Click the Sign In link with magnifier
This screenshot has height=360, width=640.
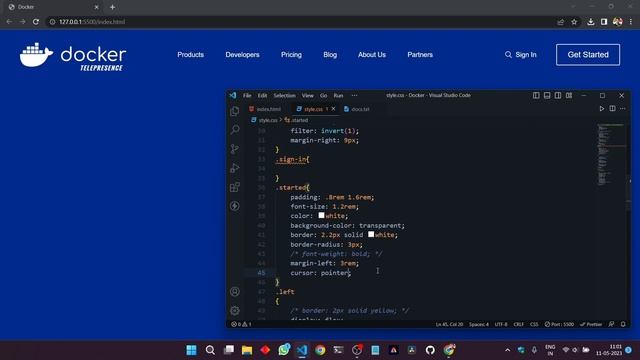(520, 55)
